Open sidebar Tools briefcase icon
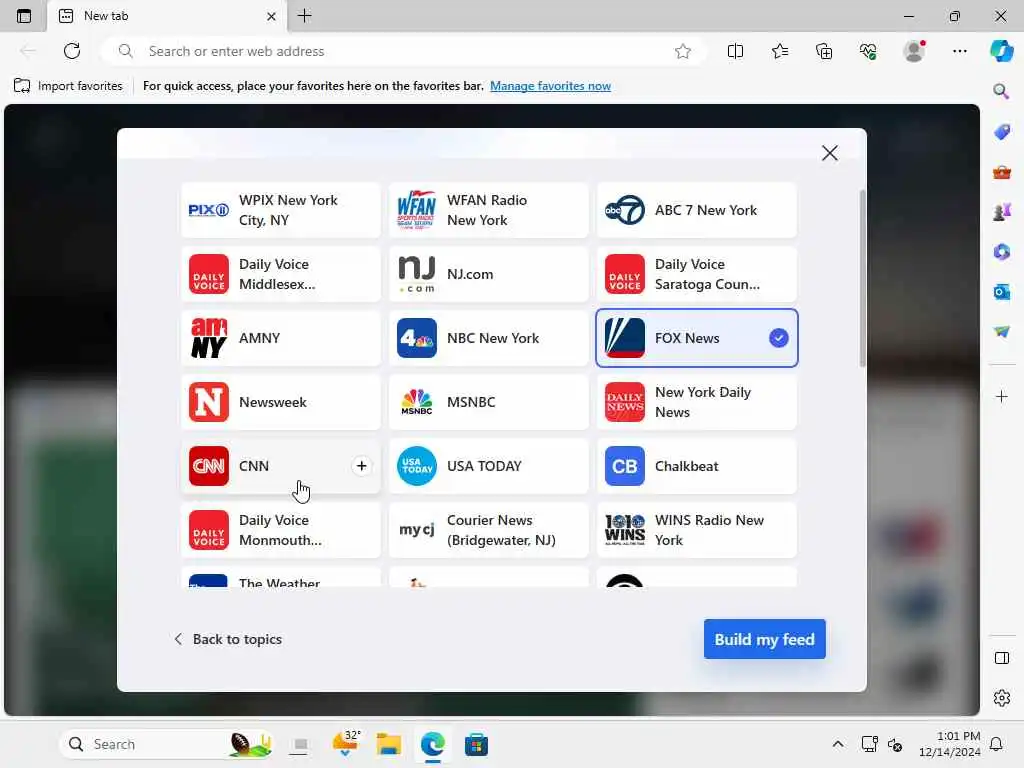 pyautogui.click(x=1001, y=172)
